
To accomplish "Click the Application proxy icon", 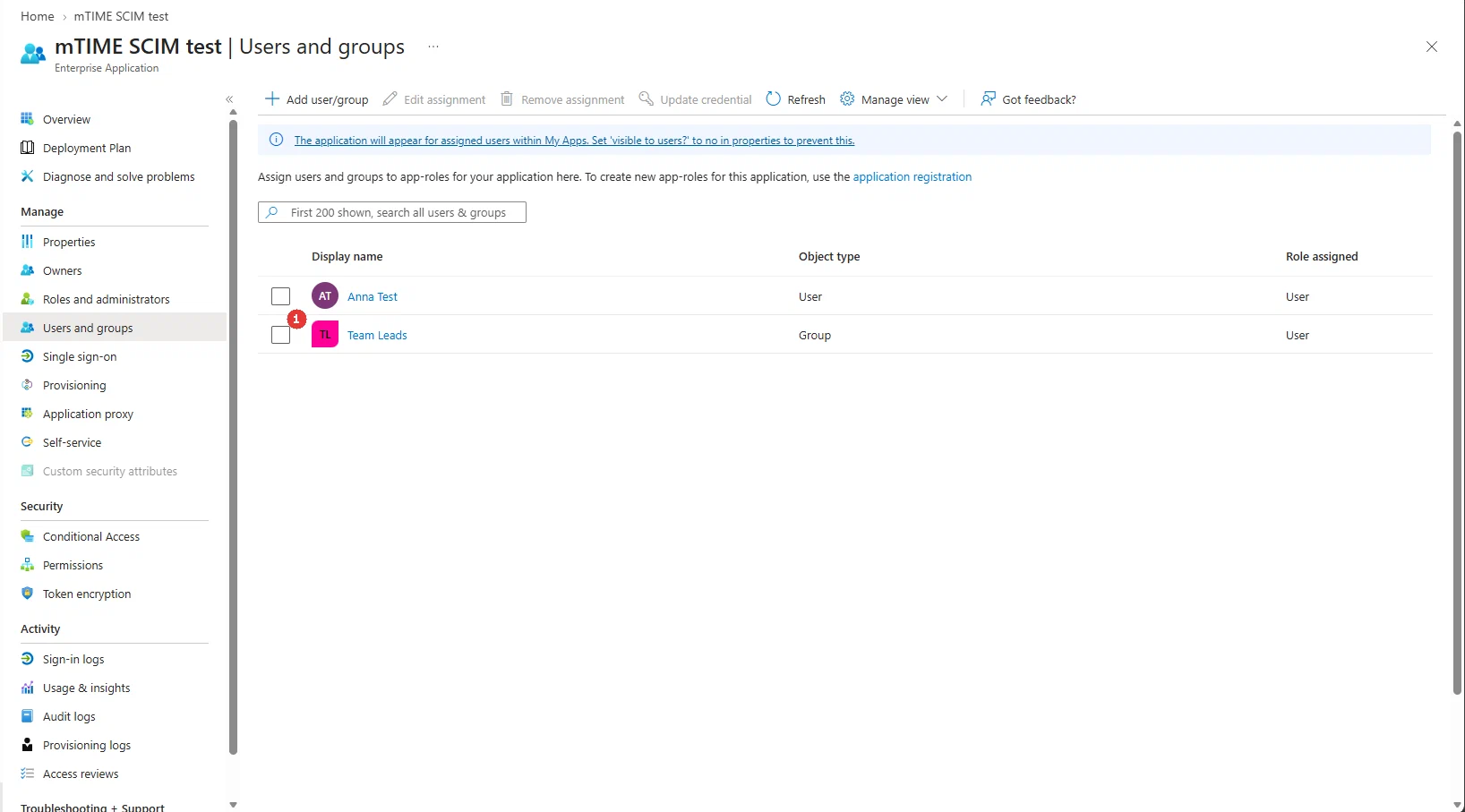I will coord(27,414).
